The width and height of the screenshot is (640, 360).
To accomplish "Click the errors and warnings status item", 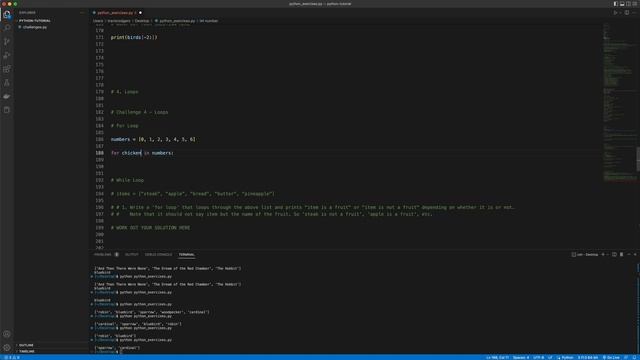I will tap(12, 357).
